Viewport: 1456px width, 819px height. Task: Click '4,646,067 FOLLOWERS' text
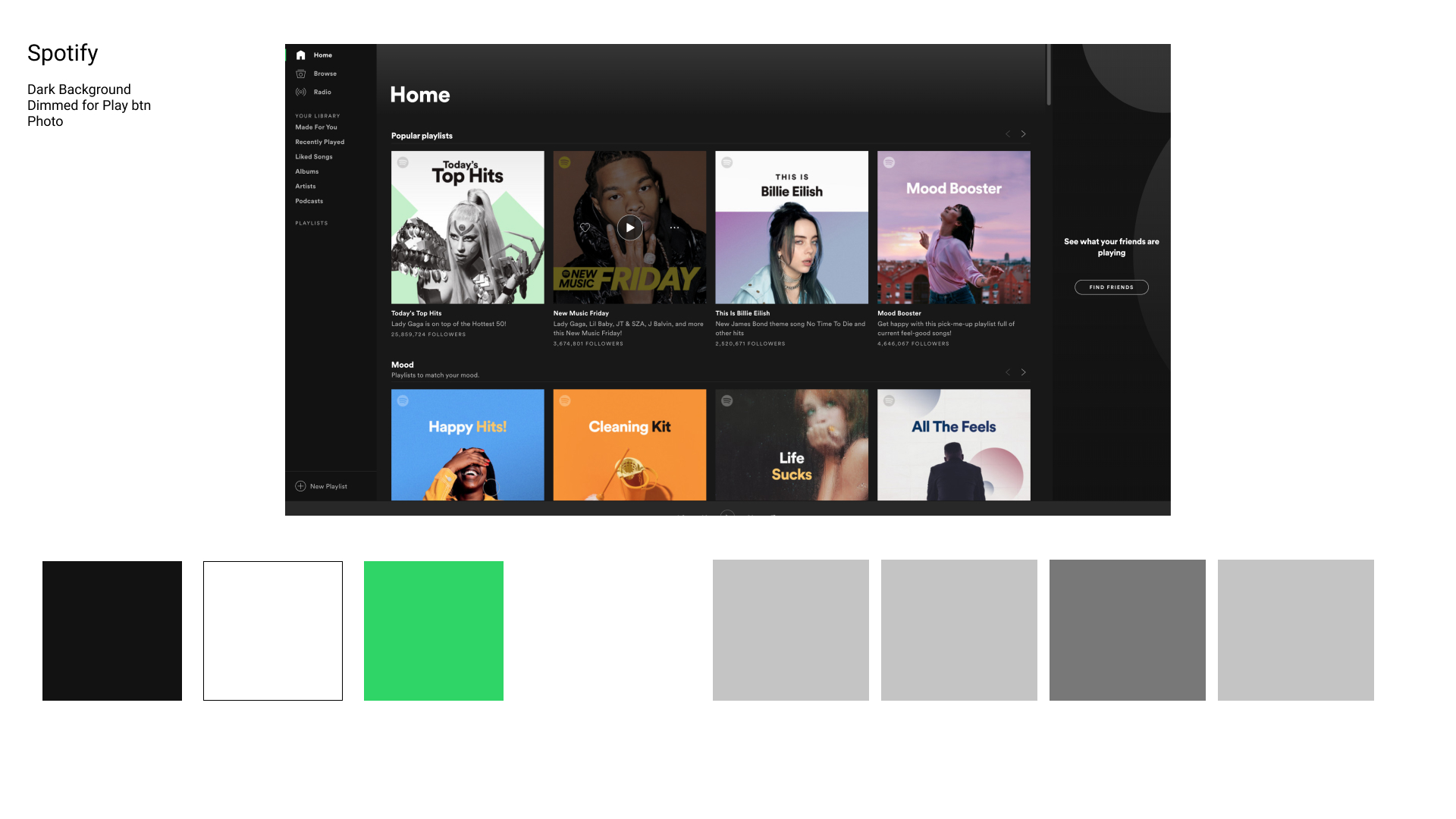(x=913, y=344)
